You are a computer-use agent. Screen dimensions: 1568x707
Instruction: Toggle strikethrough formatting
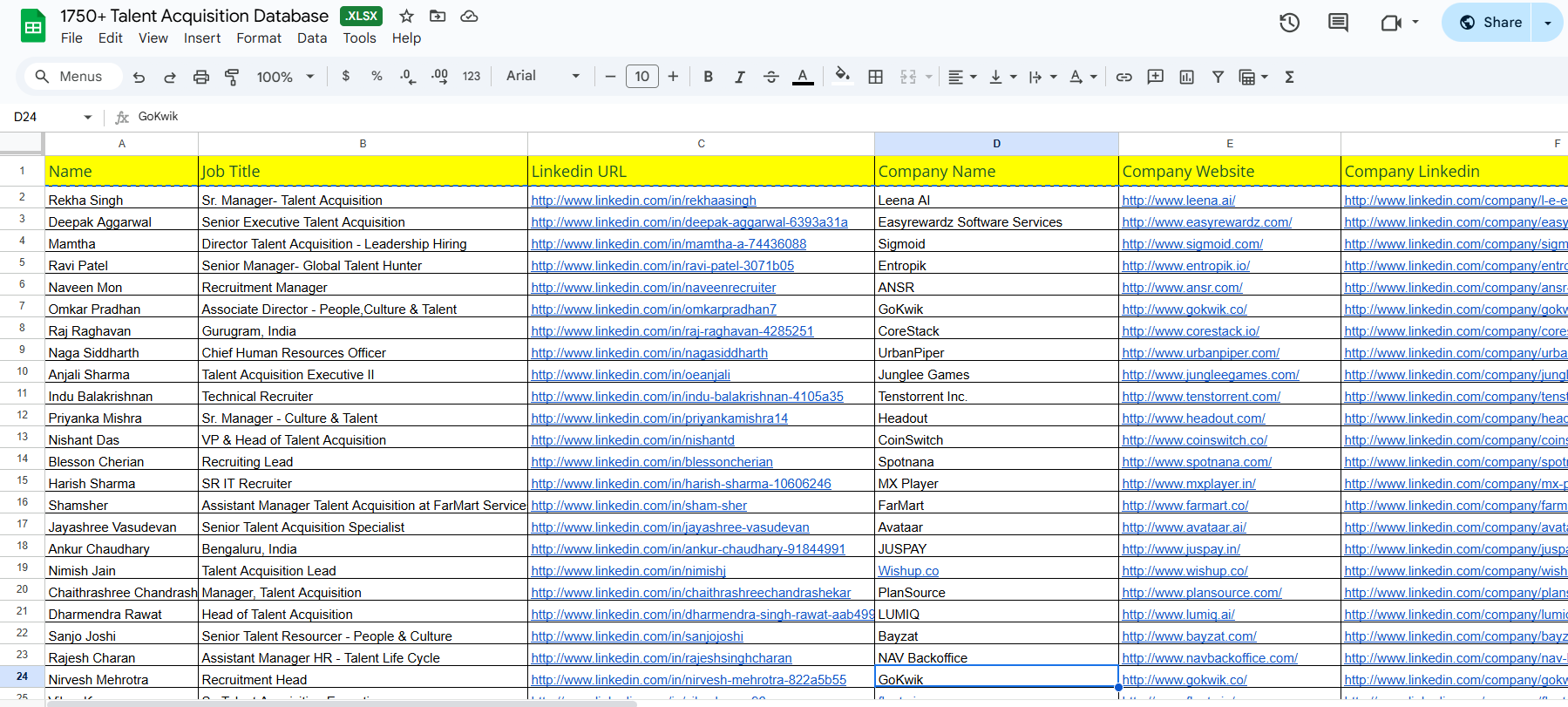point(770,77)
